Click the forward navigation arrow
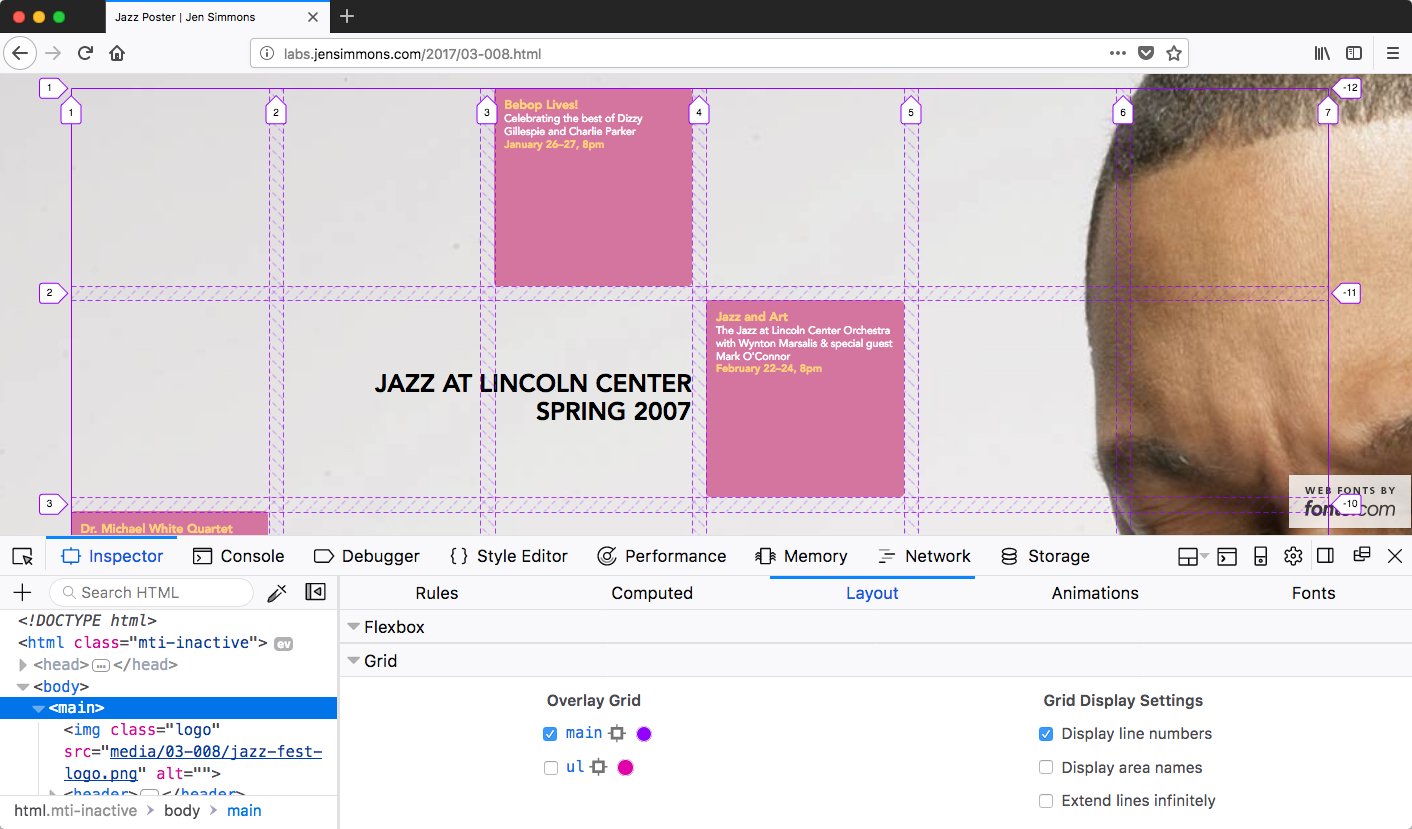1412x829 pixels. point(53,53)
